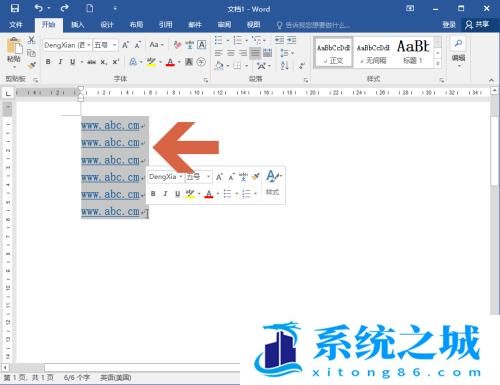The height and width of the screenshot is (385, 500).
Task: Copy the selection in Clipboard group
Action: [x=31, y=53]
